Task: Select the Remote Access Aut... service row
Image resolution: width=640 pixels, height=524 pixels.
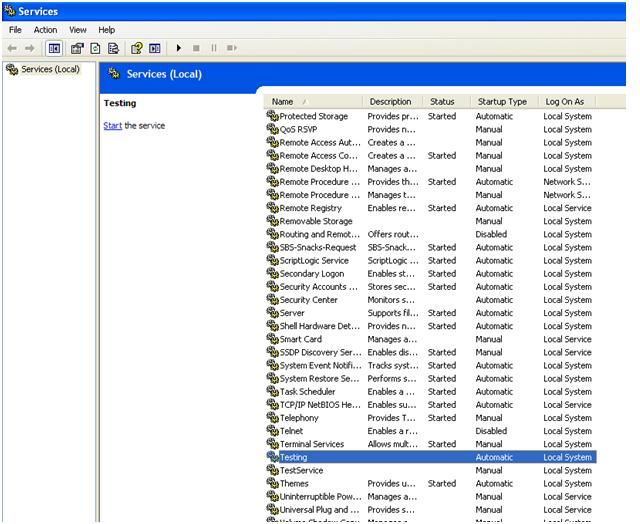Action: [x=431, y=142]
